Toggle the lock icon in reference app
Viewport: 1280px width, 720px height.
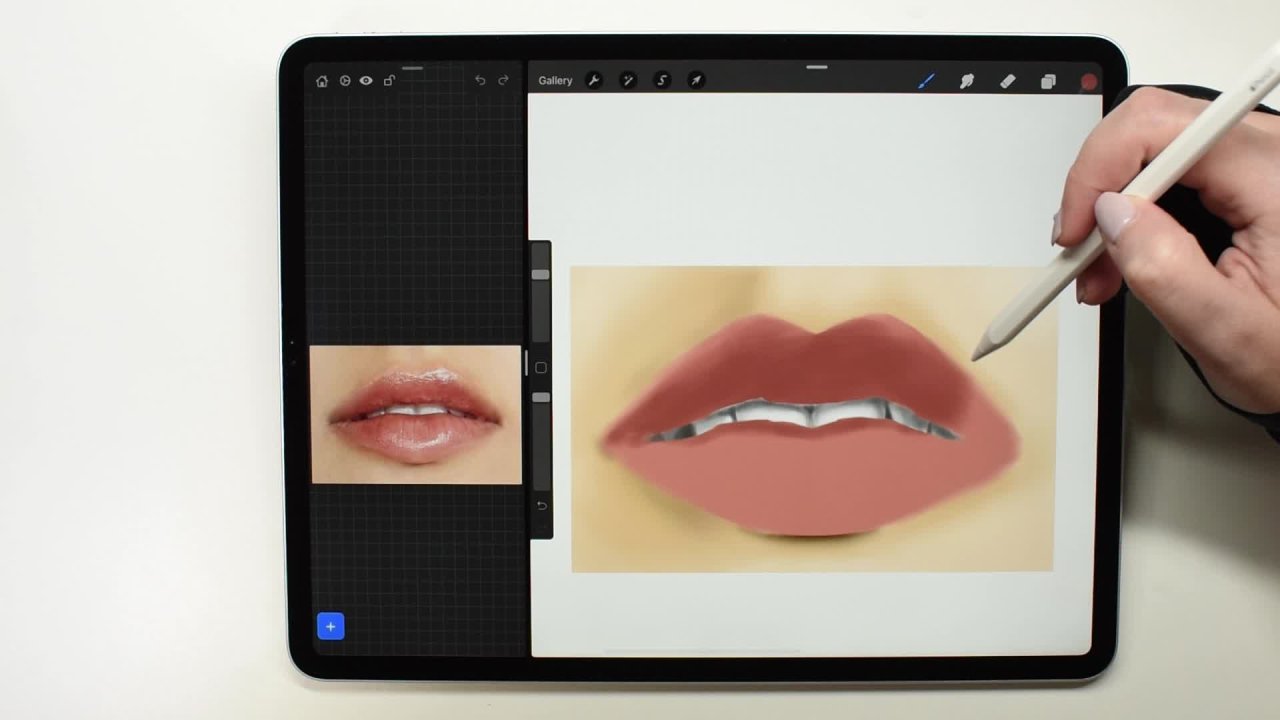point(389,81)
